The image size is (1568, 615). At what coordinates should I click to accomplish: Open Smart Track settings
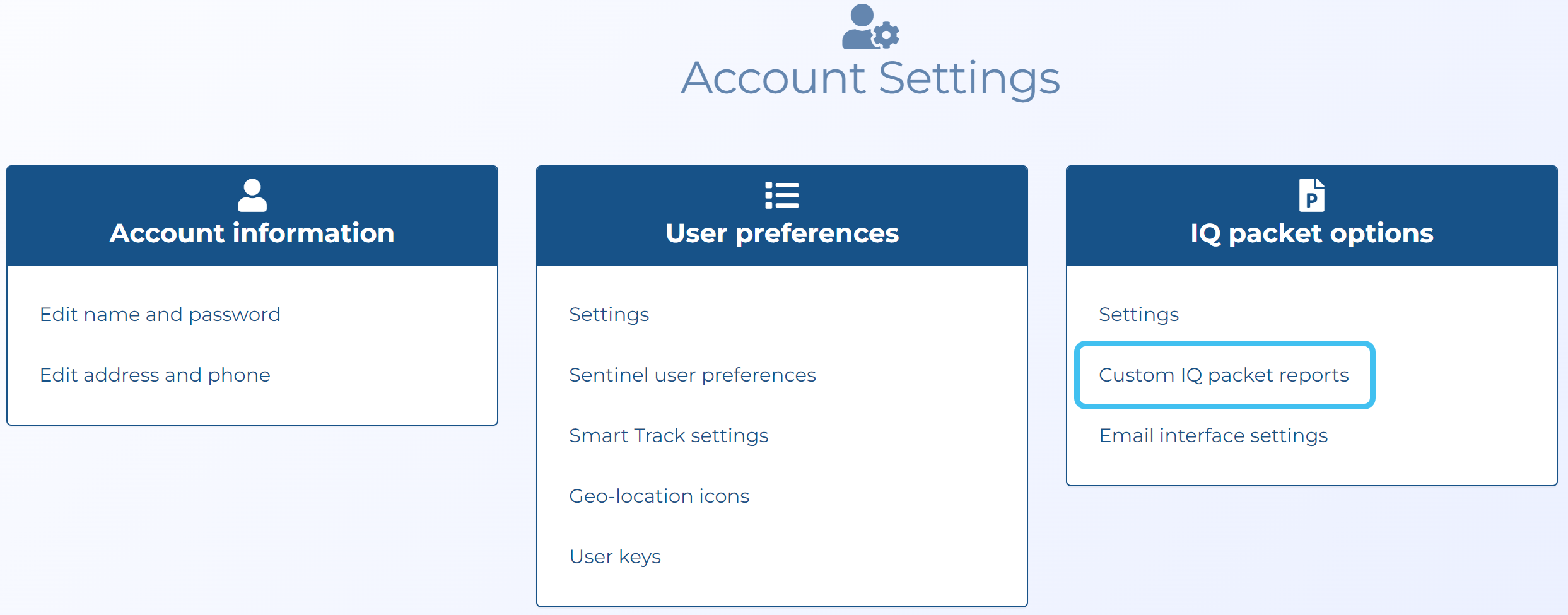tap(668, 435)
